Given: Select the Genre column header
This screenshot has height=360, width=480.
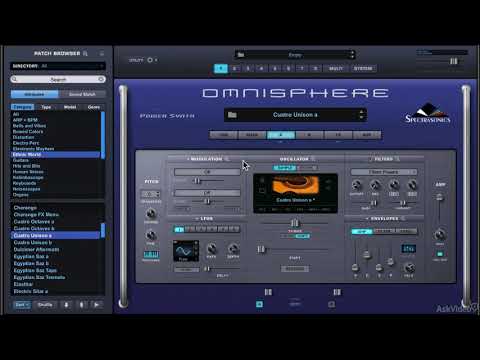Looking at the screenshot, I should point(94,107).
